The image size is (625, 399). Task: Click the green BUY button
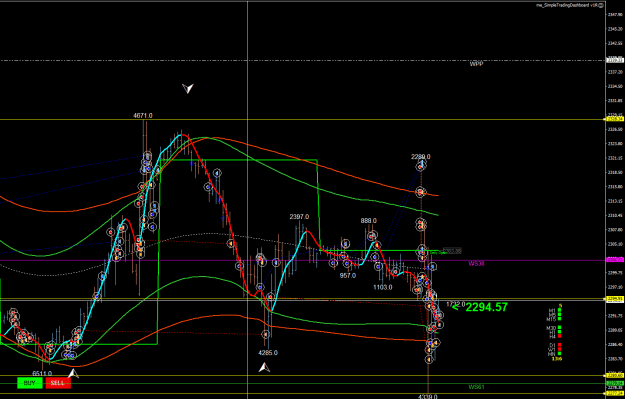tap(30, 383)
